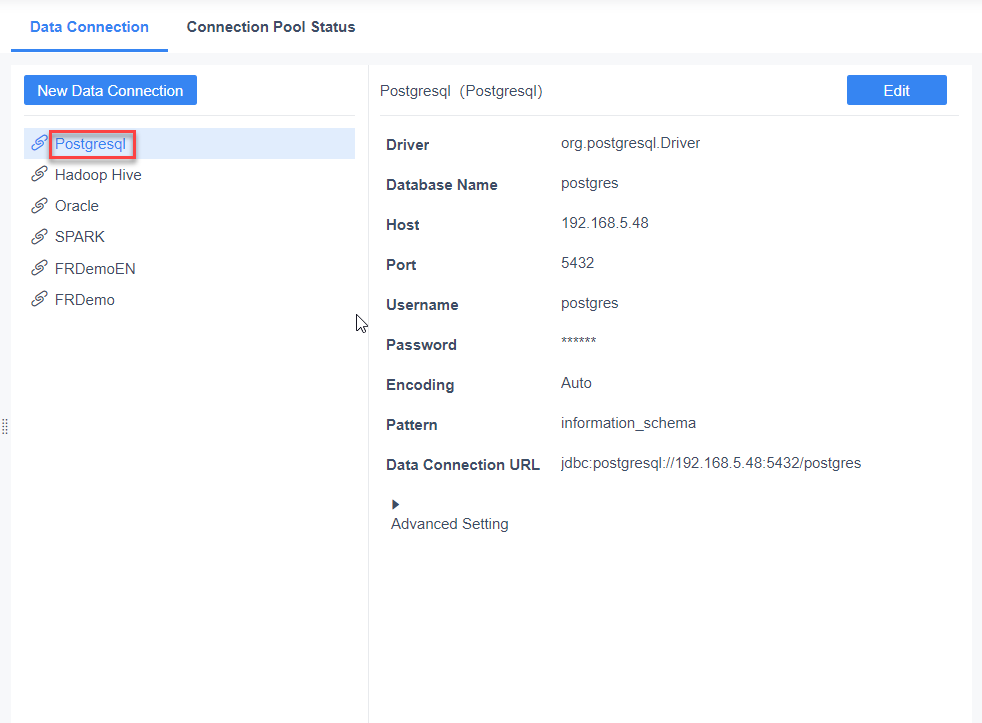The height and width of the screenshot is (723, 982).
Task: Click the New Data Connection button
Action: click(x=110, y=90)
